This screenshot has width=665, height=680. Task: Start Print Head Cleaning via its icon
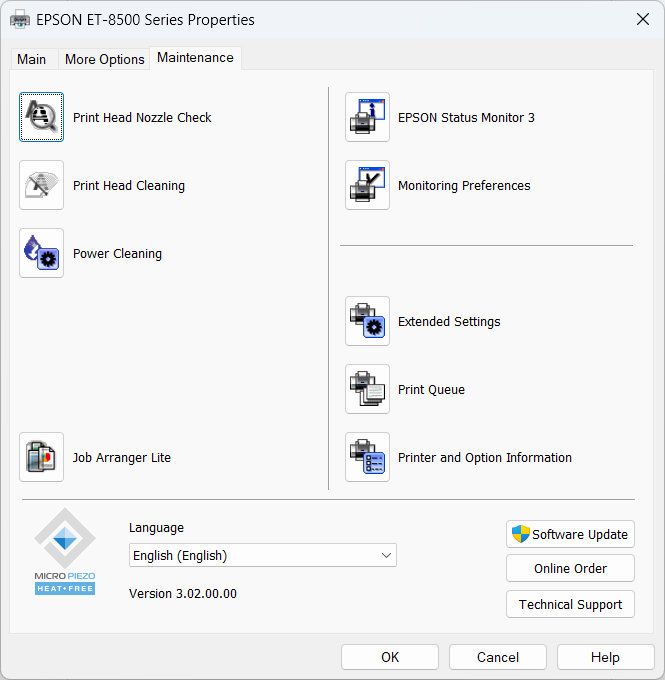pos(41,185)
